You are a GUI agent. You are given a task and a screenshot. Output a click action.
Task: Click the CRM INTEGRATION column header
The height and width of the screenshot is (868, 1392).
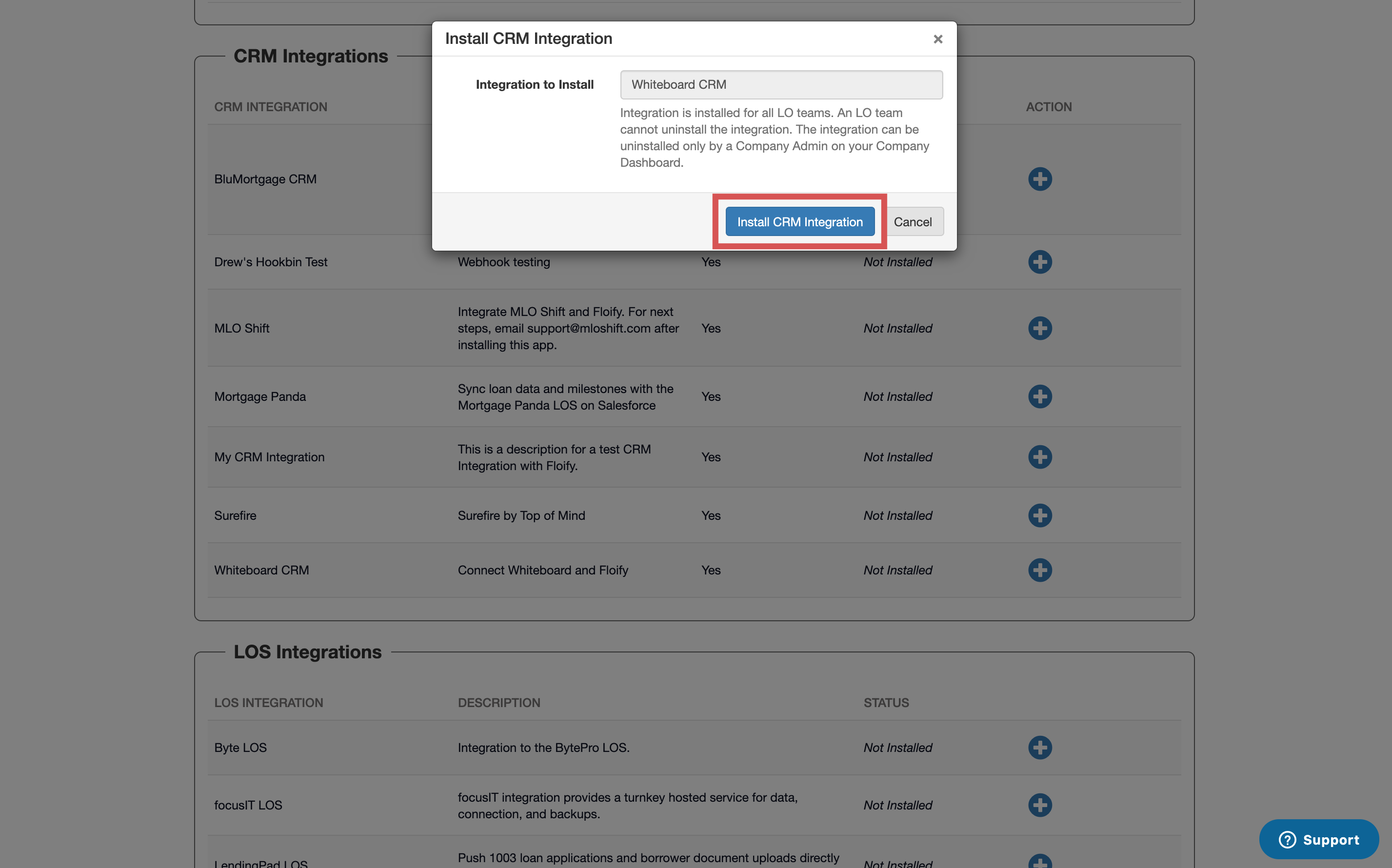click(x=271, y=107)
